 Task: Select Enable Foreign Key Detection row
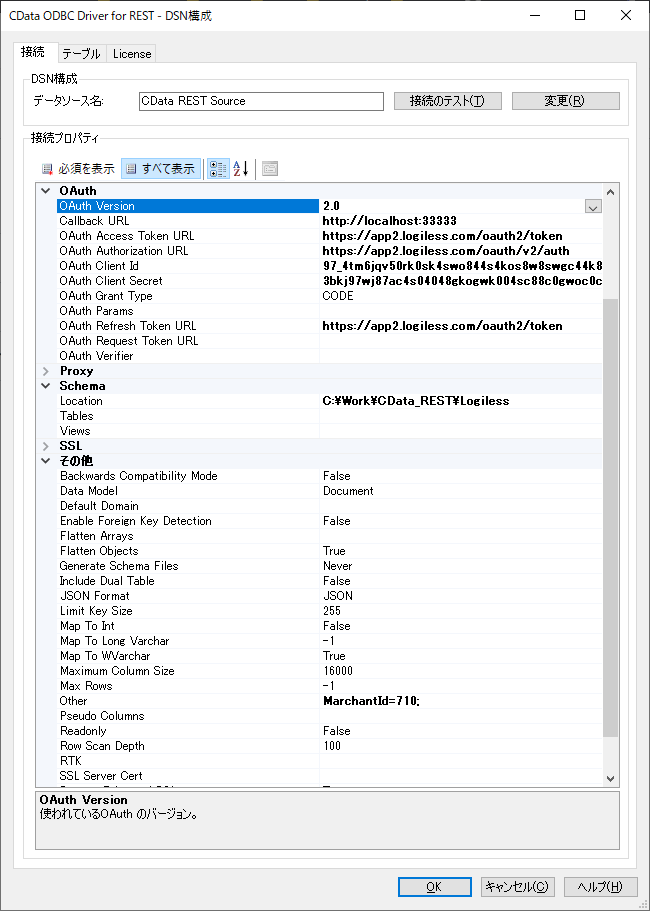click(330, 521)
